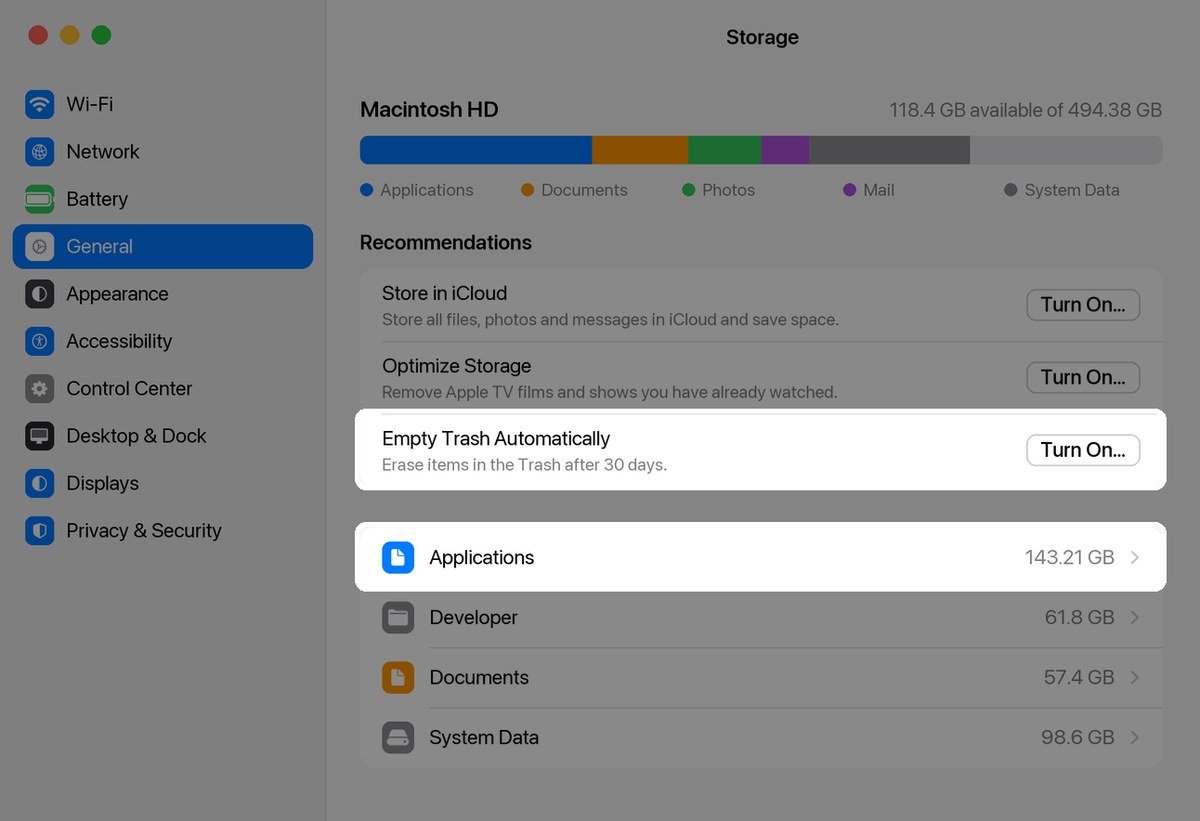Image resolution: width=1200 pixels, height=821 pixels.
Task: Go to Appearance settings
Action: (x=163, y=294)
